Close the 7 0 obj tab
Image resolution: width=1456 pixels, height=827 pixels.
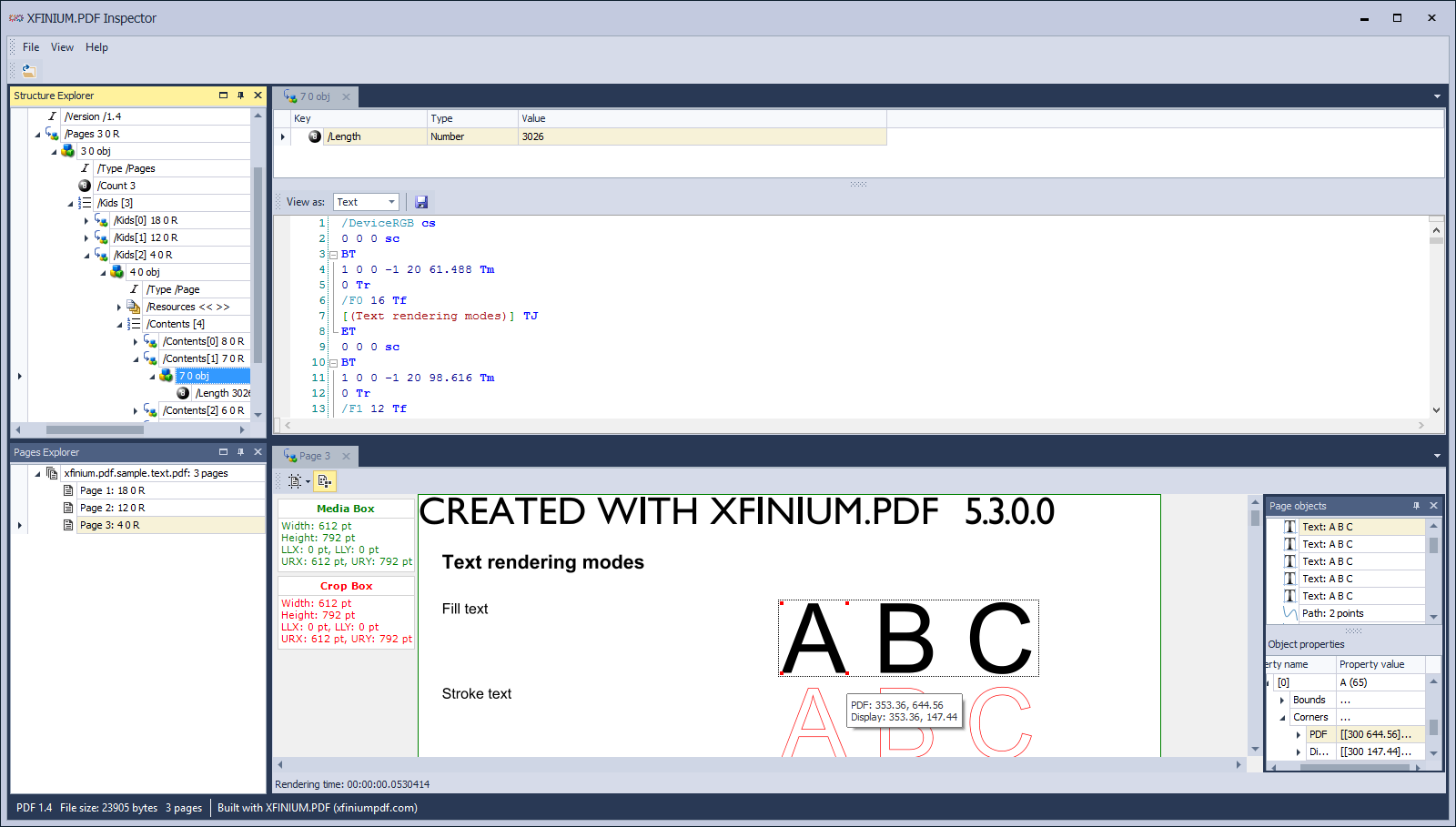click(346, 97)
